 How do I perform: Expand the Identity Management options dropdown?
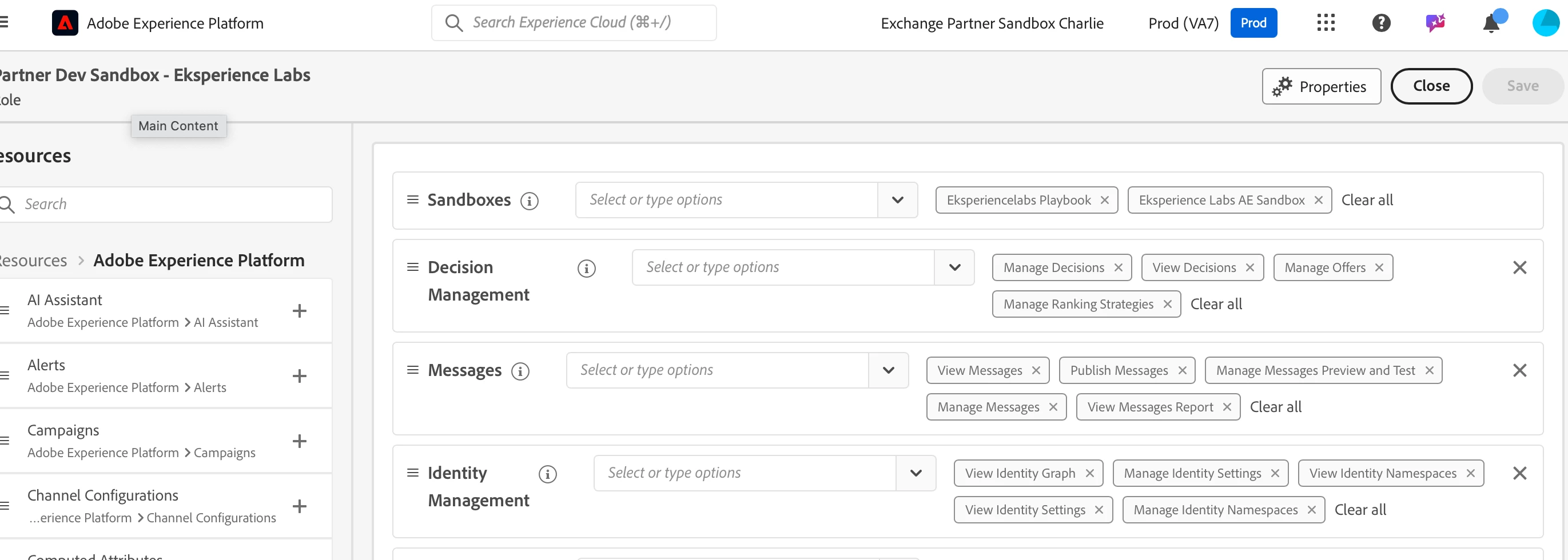916,473
